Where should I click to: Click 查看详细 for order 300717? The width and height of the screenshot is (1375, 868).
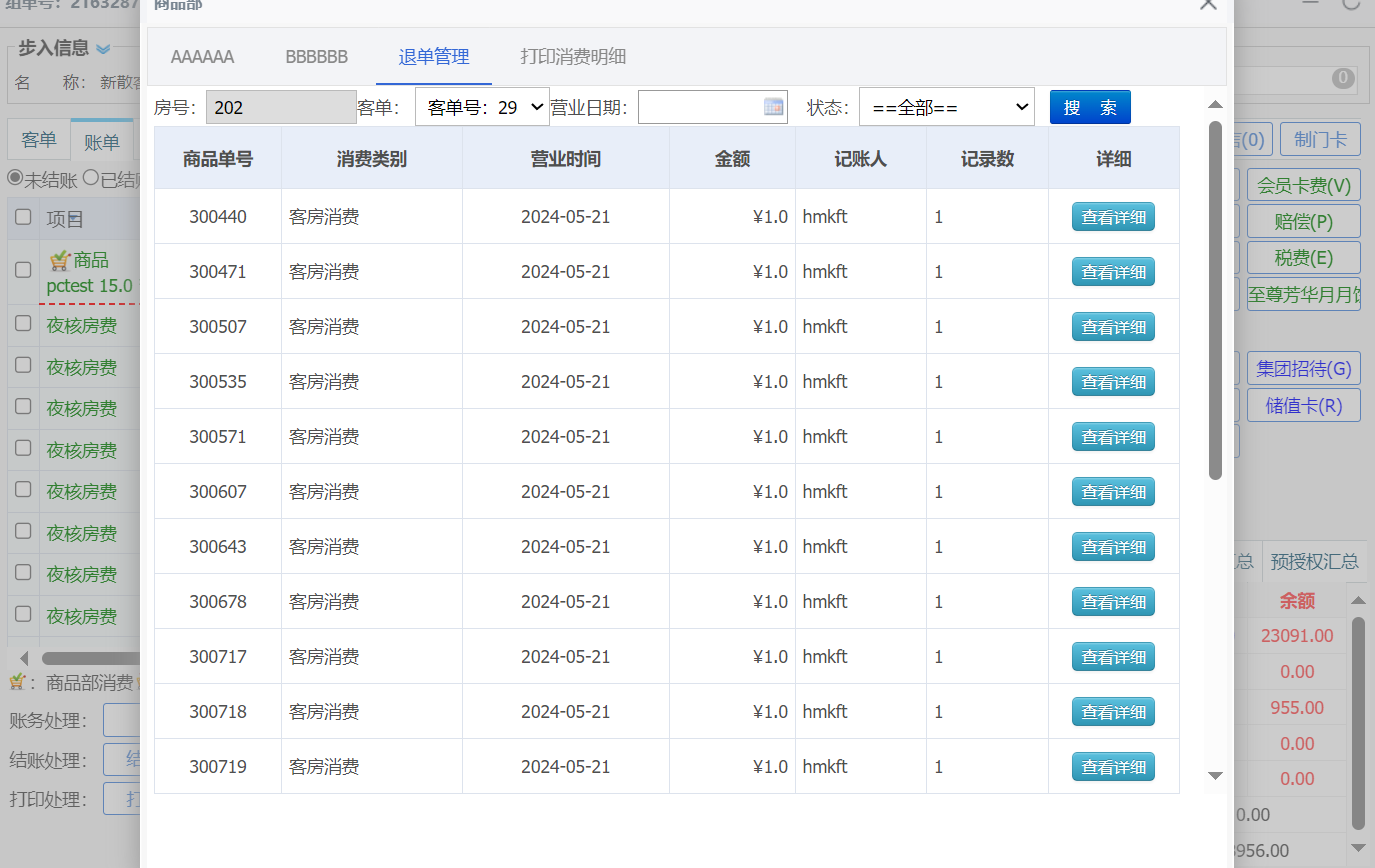pyautogui.click(x=1113, y=657)
